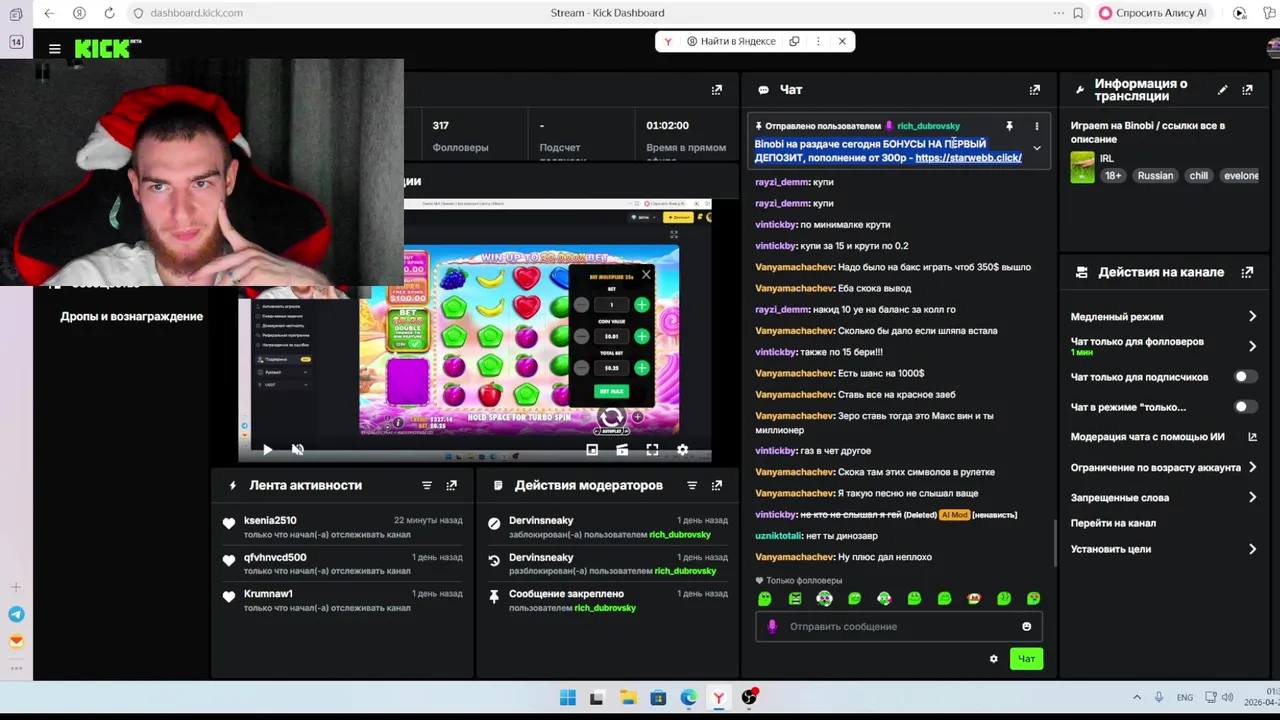This screenshot has width=1280, height=720.
Task: Unmute the stream preview player
Action: pyautogui.click(x=297, y=450)
